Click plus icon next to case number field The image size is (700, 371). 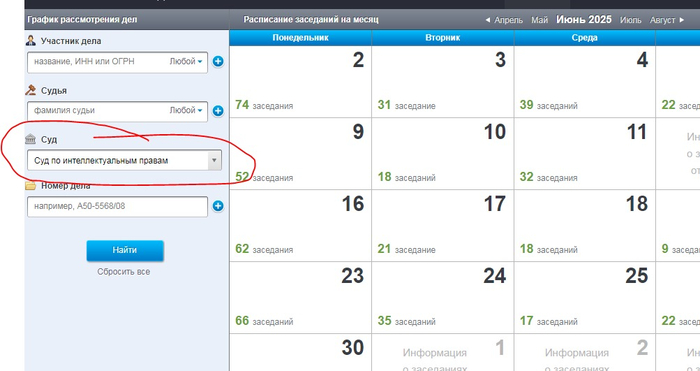[218, 206]
